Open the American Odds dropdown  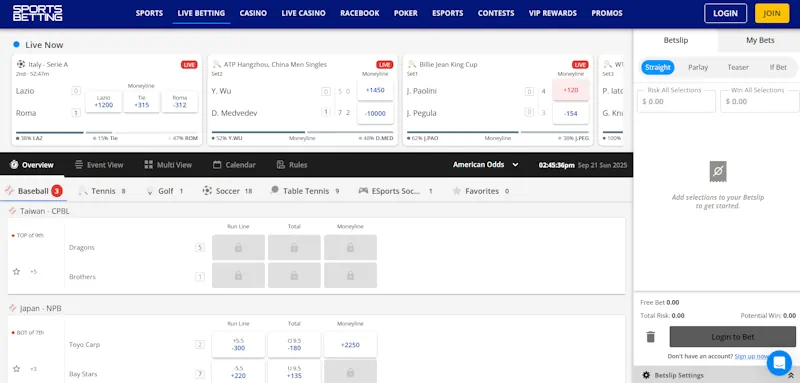pyautogui.click(x=485, y=165)
